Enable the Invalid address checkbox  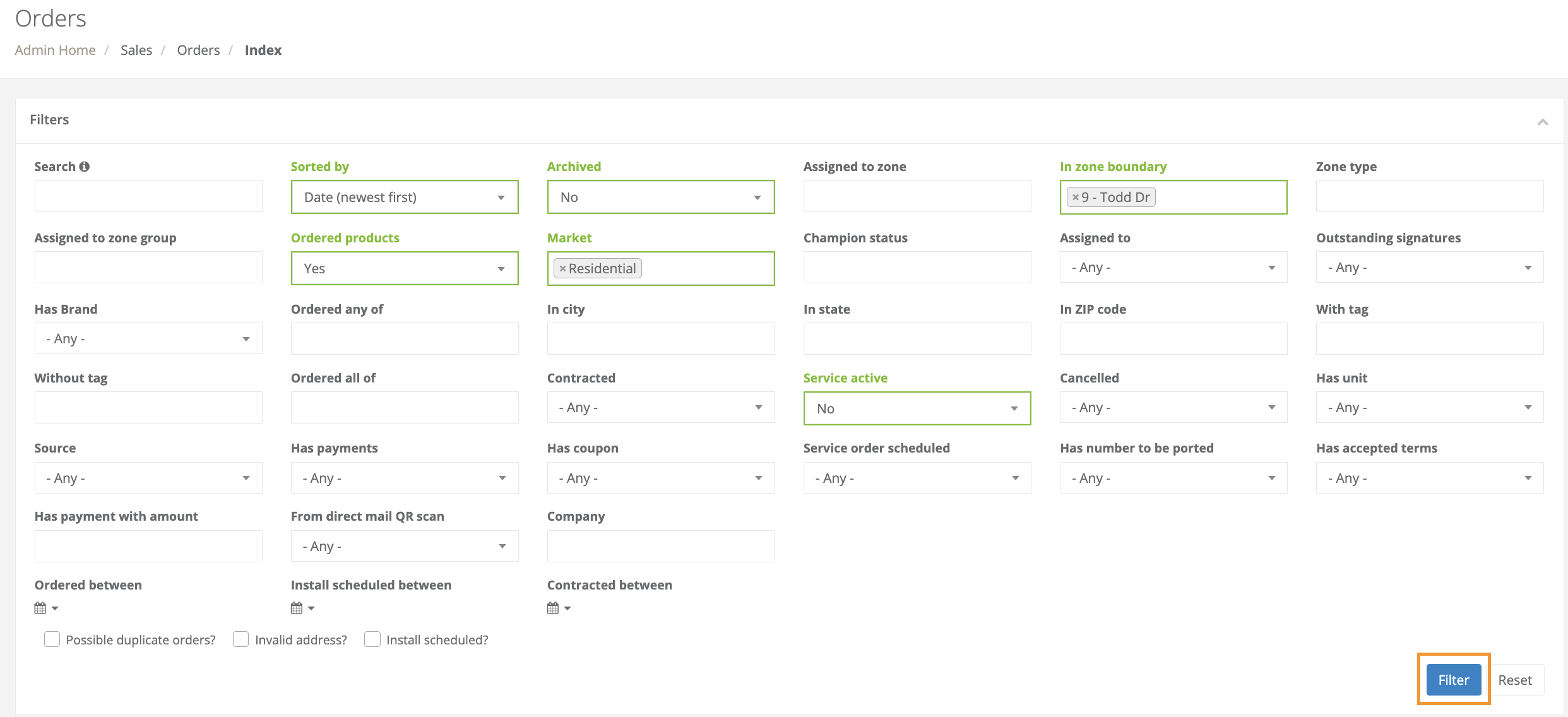point(241,639)
